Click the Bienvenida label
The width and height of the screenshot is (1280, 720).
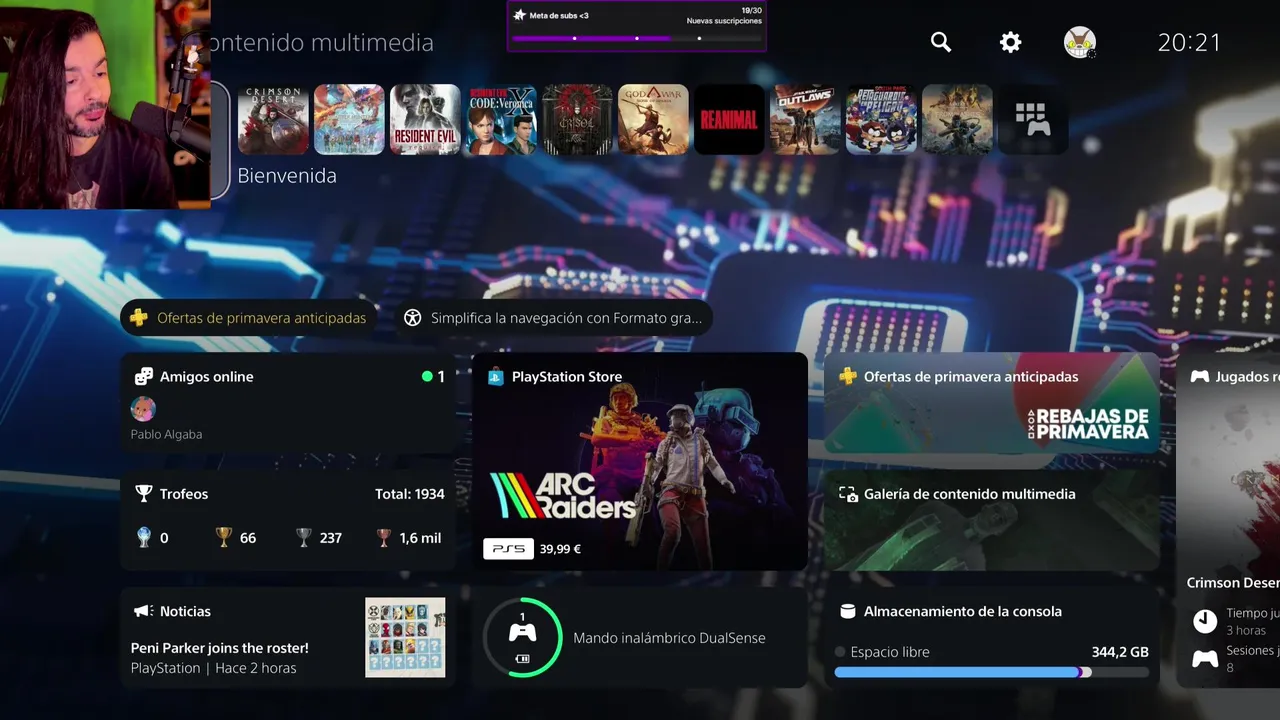click(x=287, y=175)
